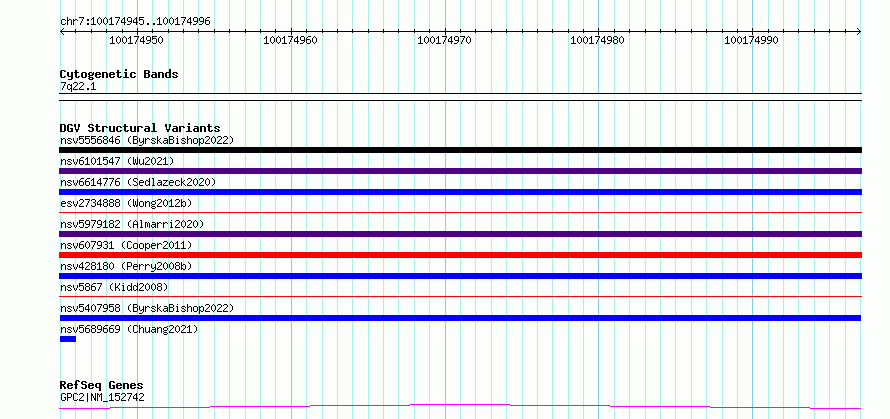This screenshot has height=419, width=890.
Task: Click the purple nsv6101547 variant bar
Action: click(x=460, y=171)
